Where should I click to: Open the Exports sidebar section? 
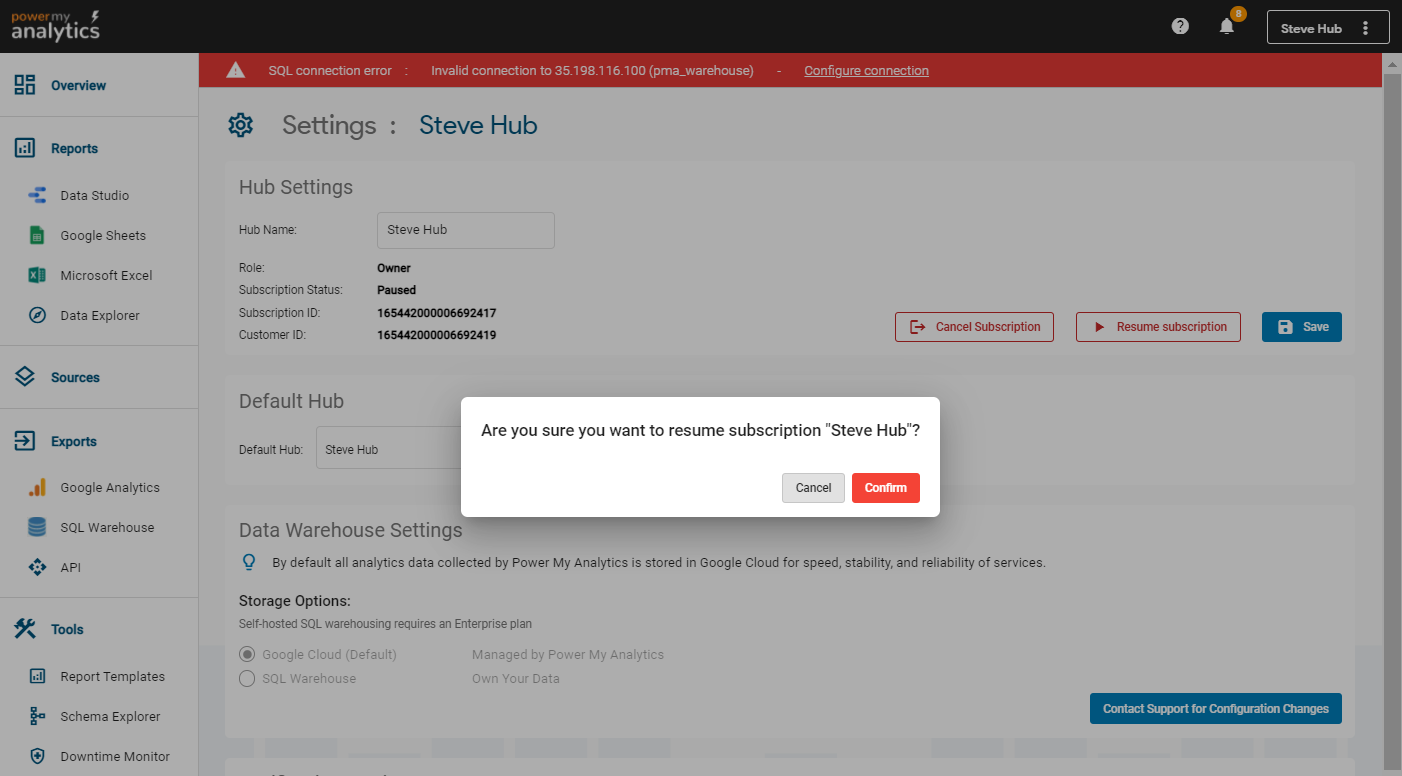coord(74,442)
